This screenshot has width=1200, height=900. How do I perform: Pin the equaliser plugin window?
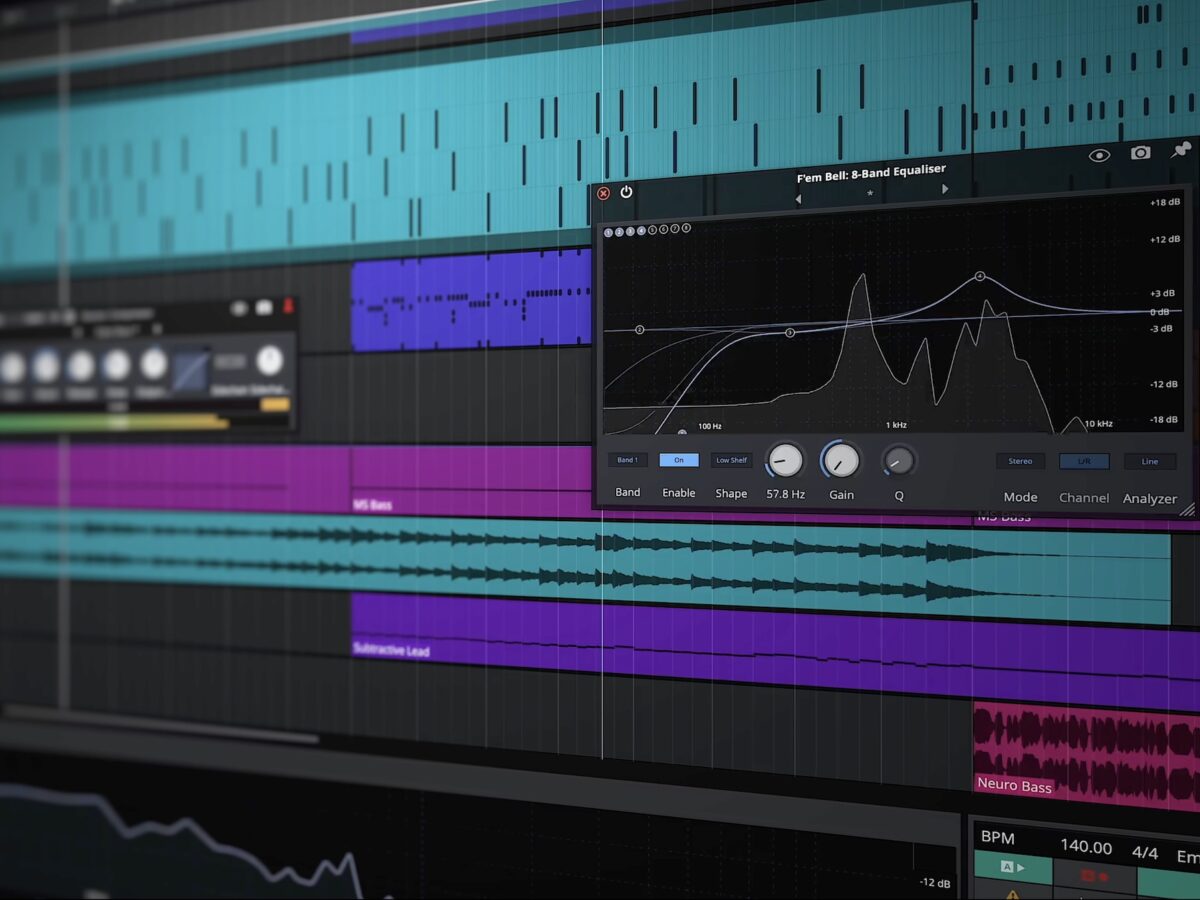(x=1180, y=150)
